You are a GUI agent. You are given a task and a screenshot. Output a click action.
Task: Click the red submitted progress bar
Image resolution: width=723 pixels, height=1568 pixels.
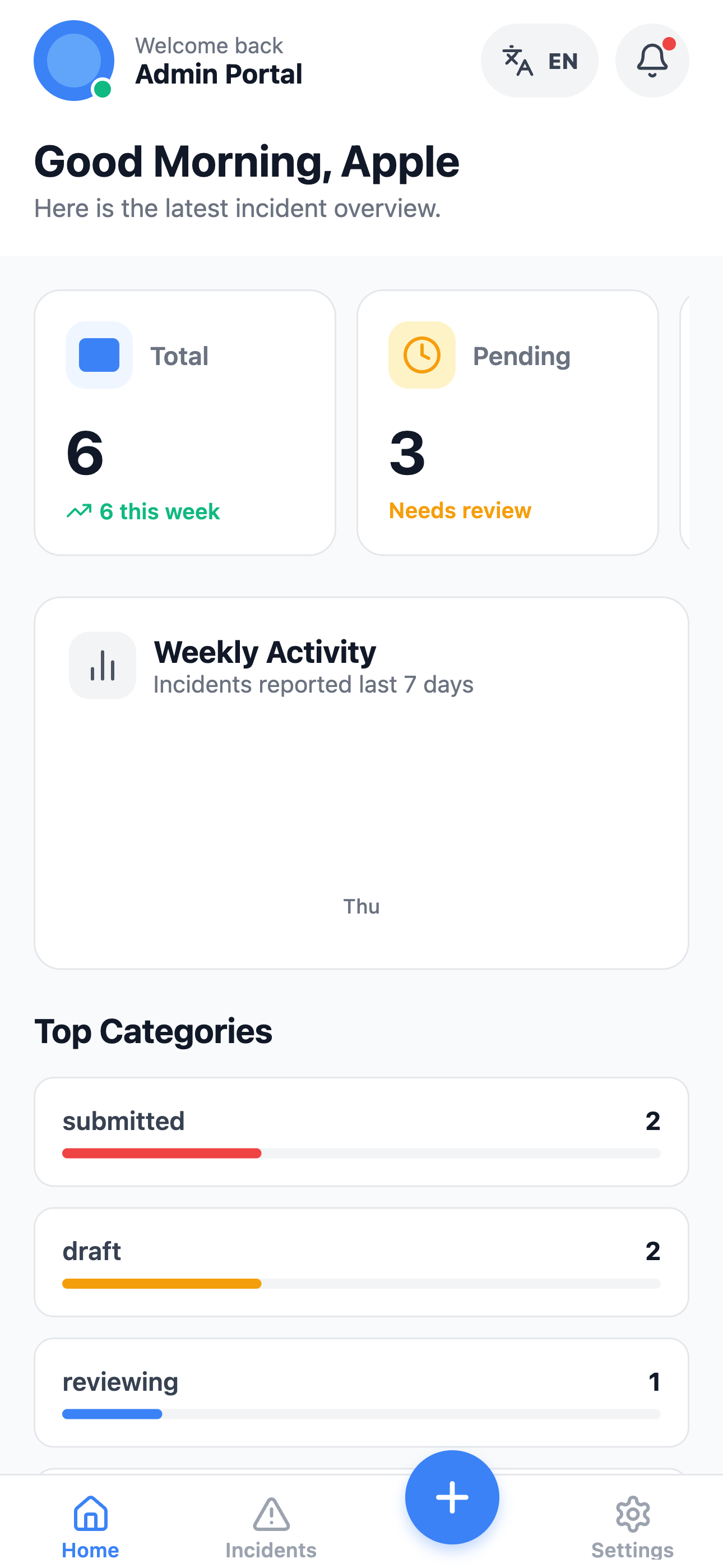(162, 1153)
